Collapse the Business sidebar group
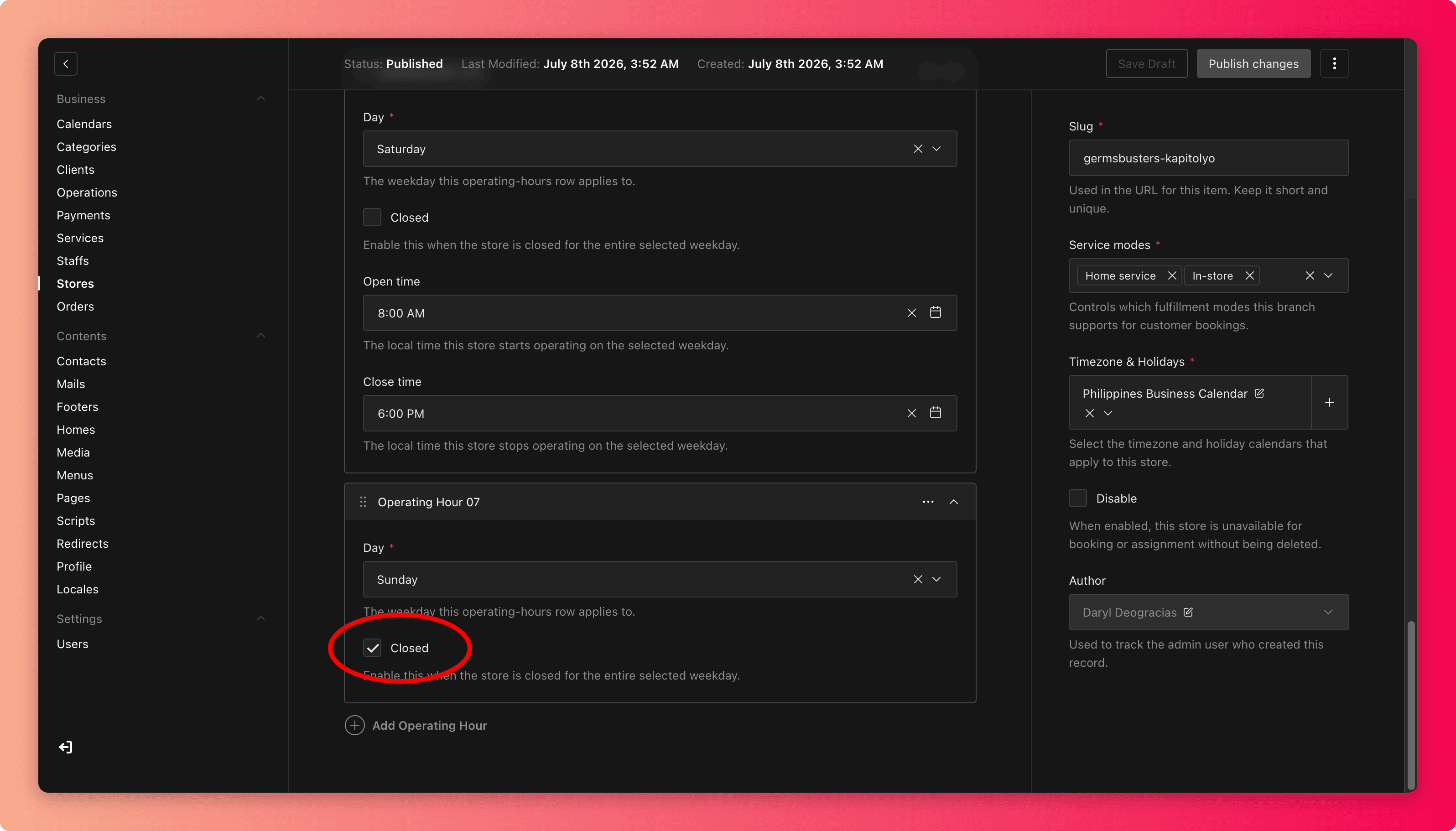1456x831 pixels. [260, 98]
